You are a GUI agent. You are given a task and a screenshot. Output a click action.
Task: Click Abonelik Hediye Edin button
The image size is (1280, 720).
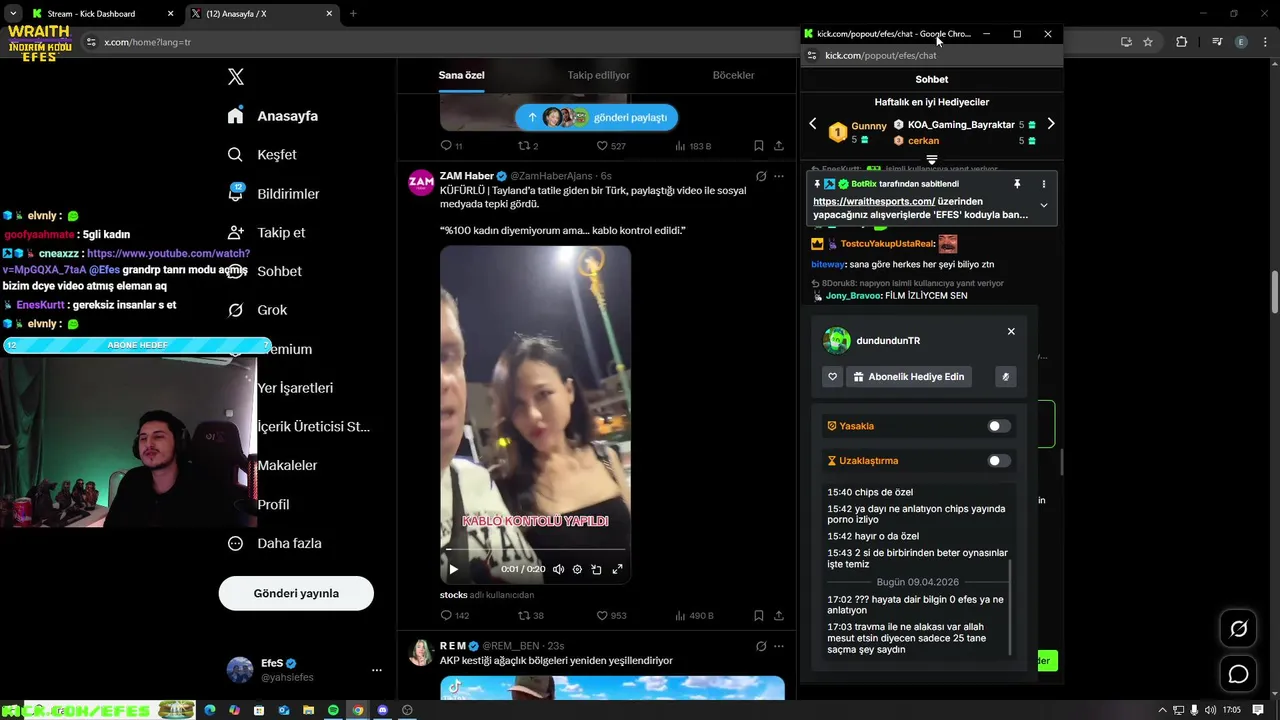pos(909,377)
